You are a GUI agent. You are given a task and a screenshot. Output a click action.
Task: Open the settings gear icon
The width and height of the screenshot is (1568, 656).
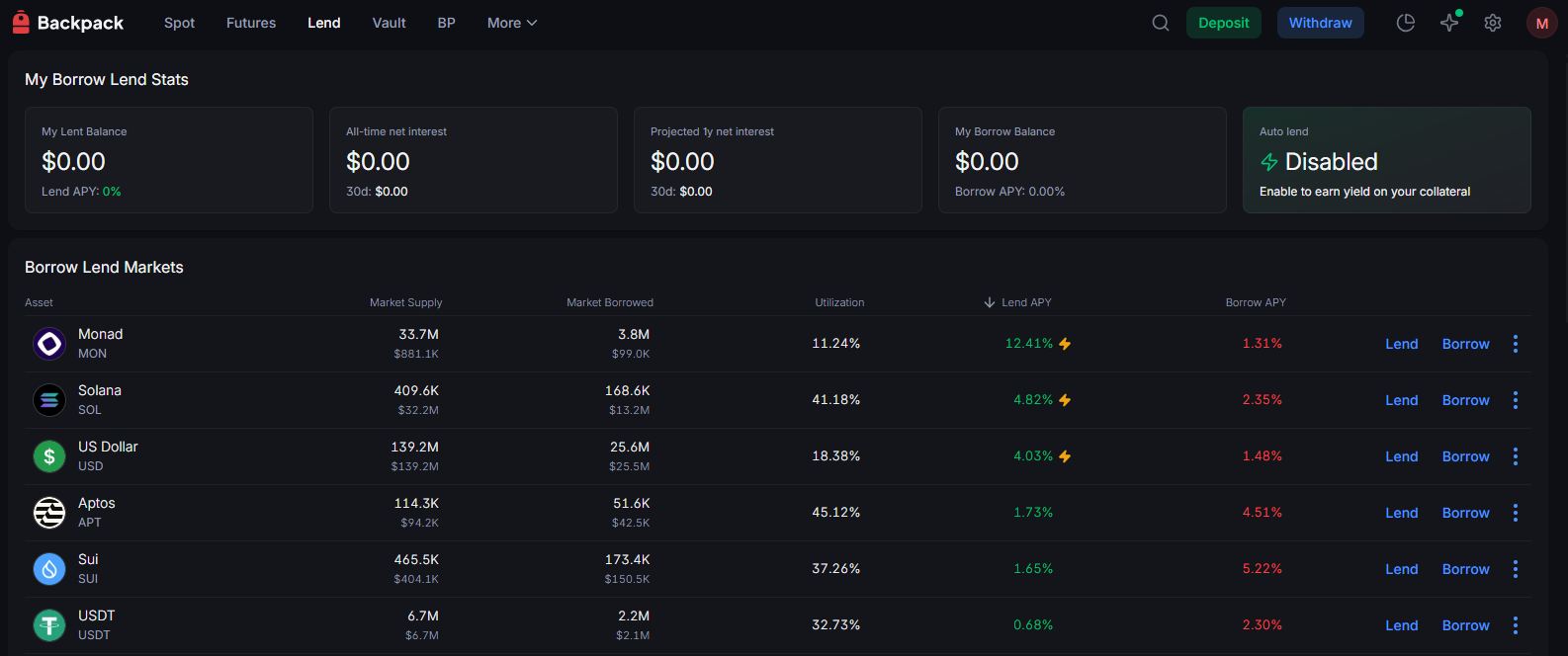click(x=1493, y=23)
